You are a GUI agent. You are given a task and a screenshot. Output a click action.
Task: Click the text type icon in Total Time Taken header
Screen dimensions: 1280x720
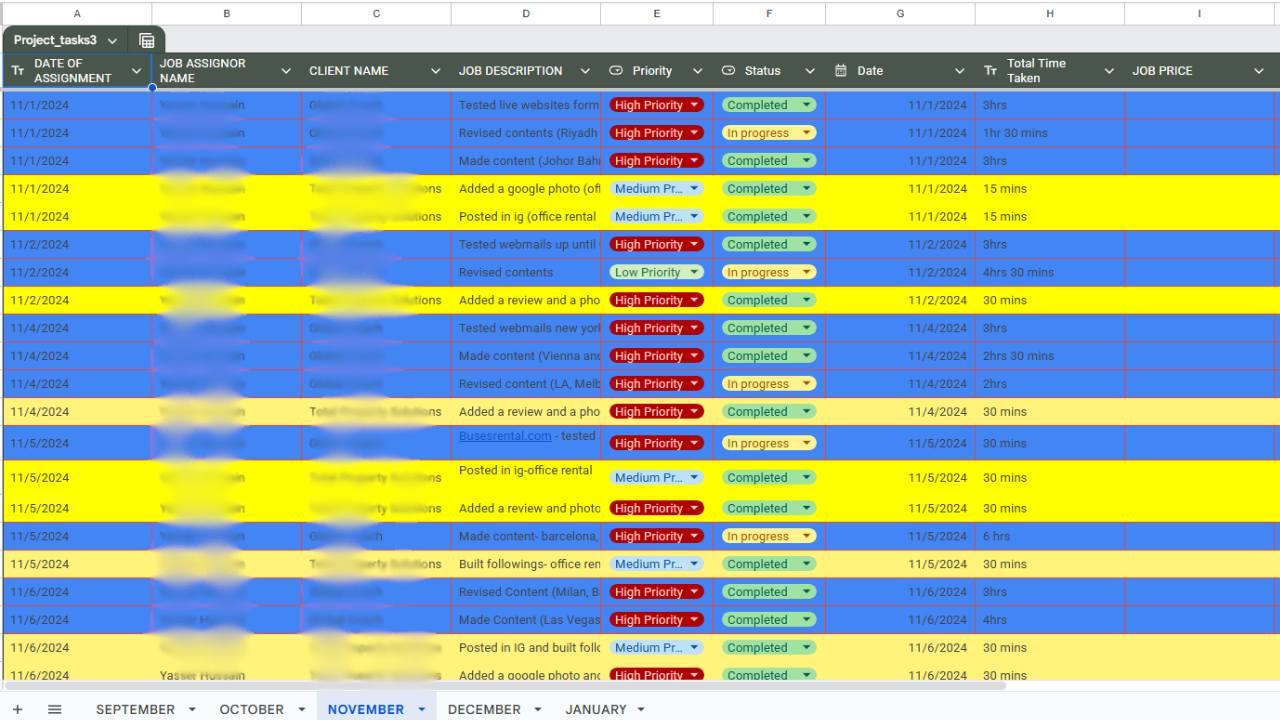tap(990, 71)
